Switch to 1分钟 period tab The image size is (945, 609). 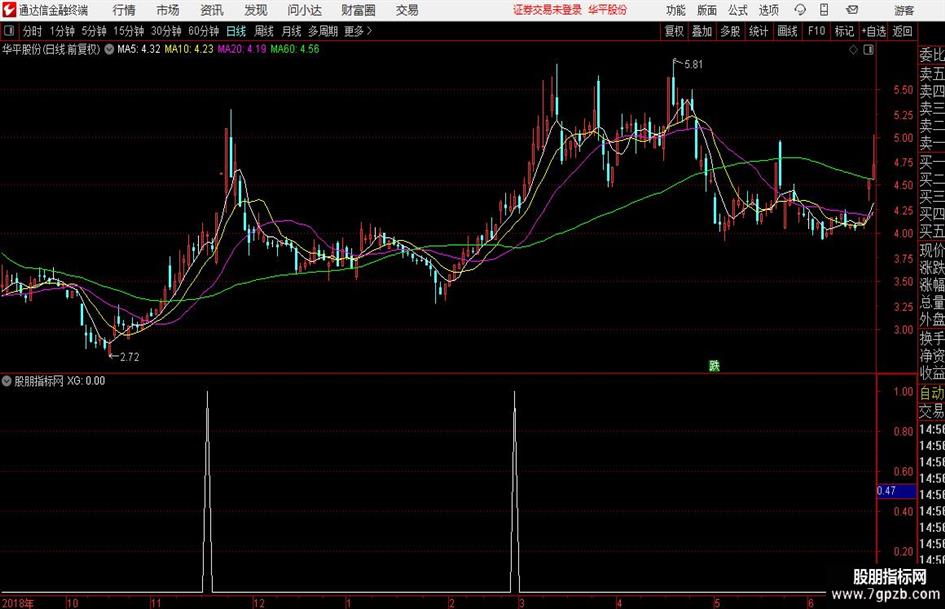click(x=61, y=31)
